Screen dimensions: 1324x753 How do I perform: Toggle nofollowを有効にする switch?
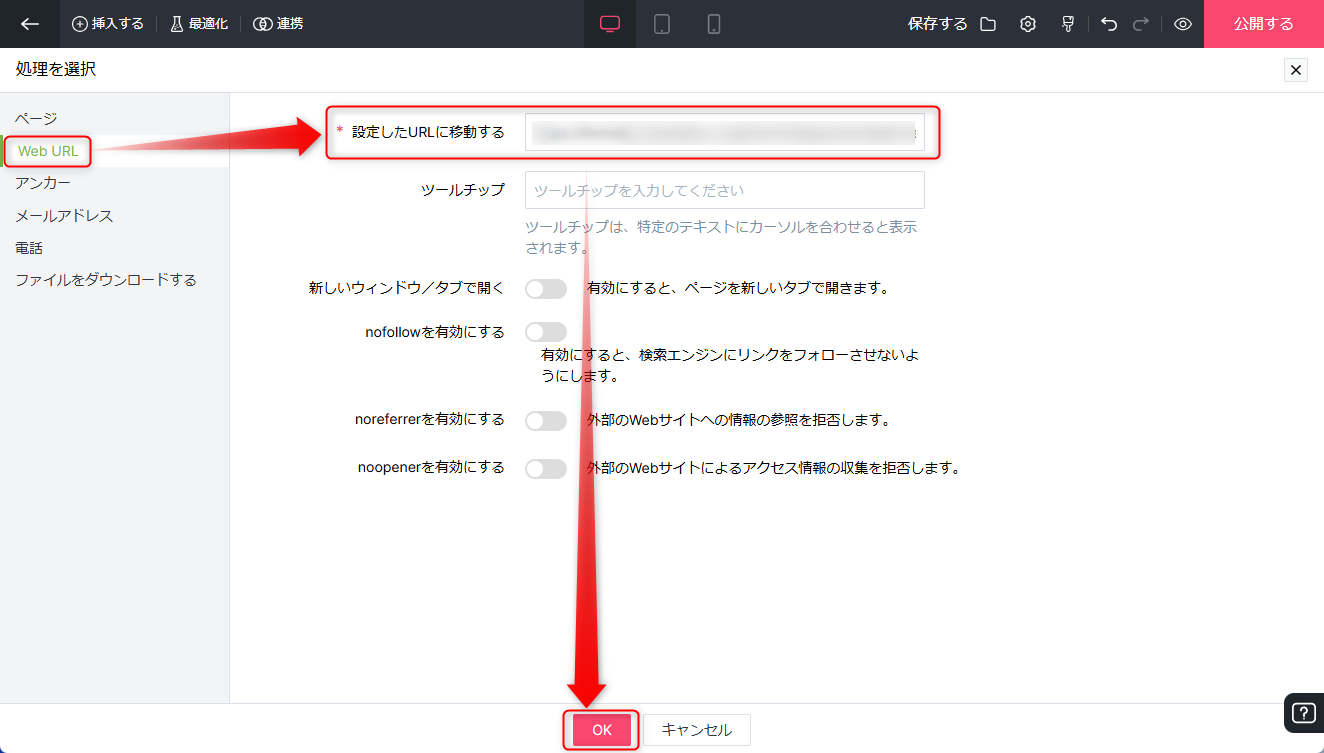click(x=546, y=332)
